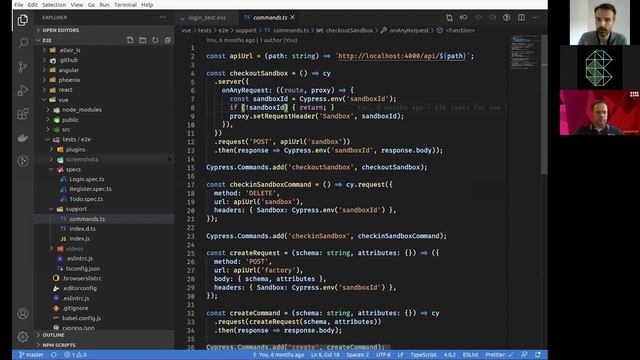This screenshot has width=640, height=360.
Task: Change indentation via Spaces: 2
Action: (358, 355)
